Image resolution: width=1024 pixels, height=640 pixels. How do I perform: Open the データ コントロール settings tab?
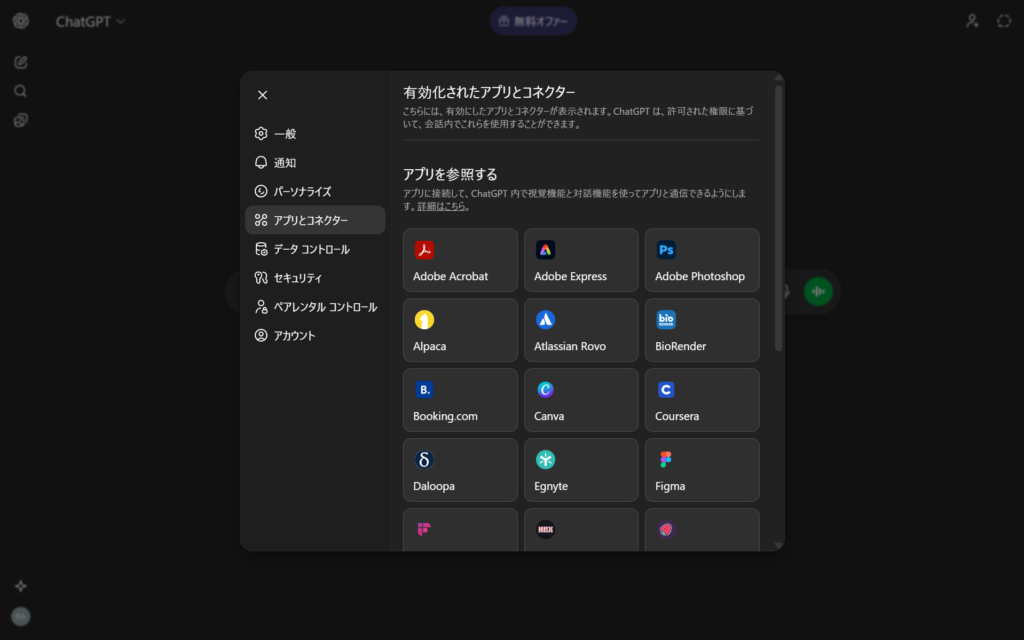[x=314, y=249]
